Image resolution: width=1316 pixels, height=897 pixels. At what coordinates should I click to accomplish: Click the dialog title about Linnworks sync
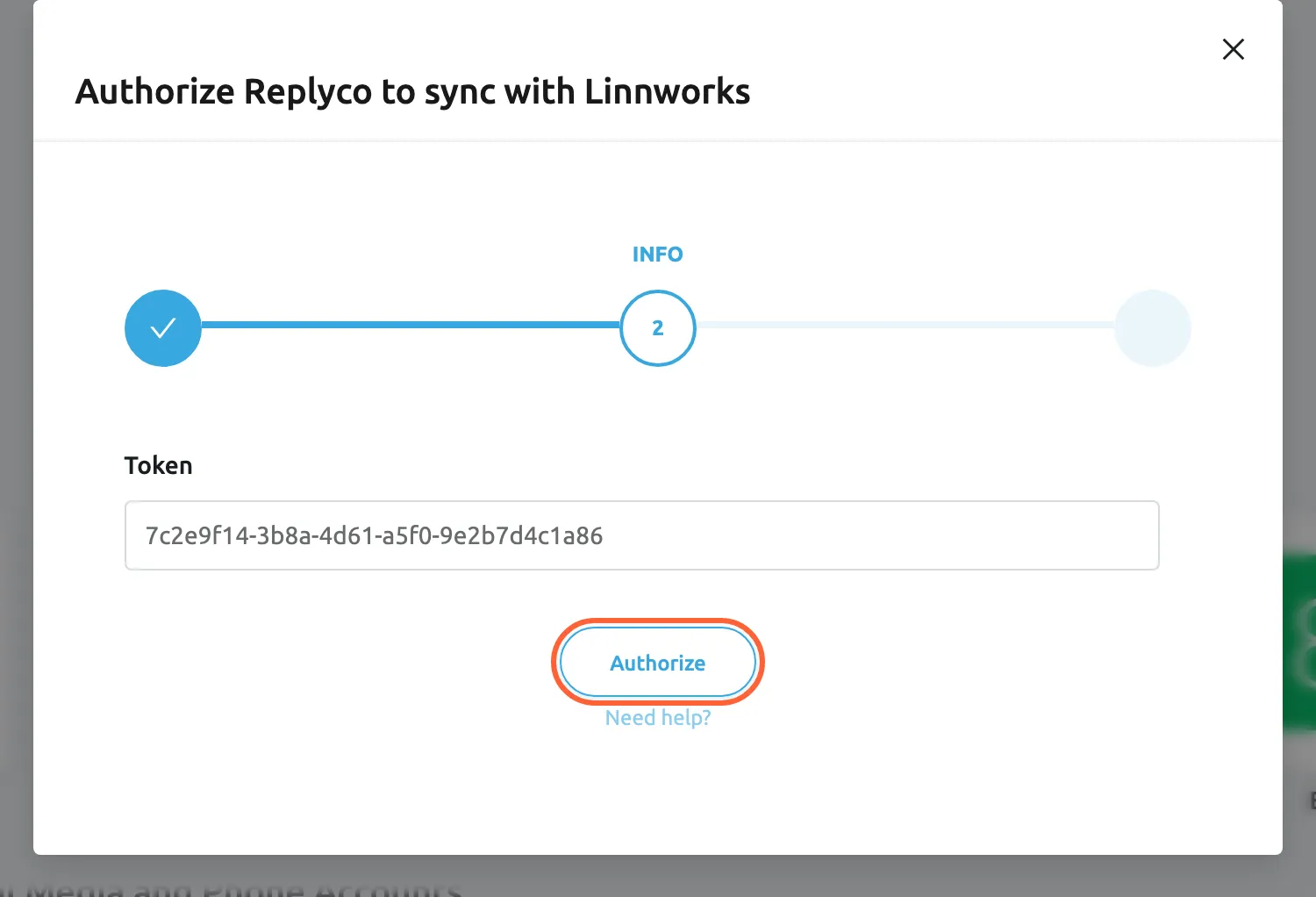pyautogui.click(x=412, y=92)
